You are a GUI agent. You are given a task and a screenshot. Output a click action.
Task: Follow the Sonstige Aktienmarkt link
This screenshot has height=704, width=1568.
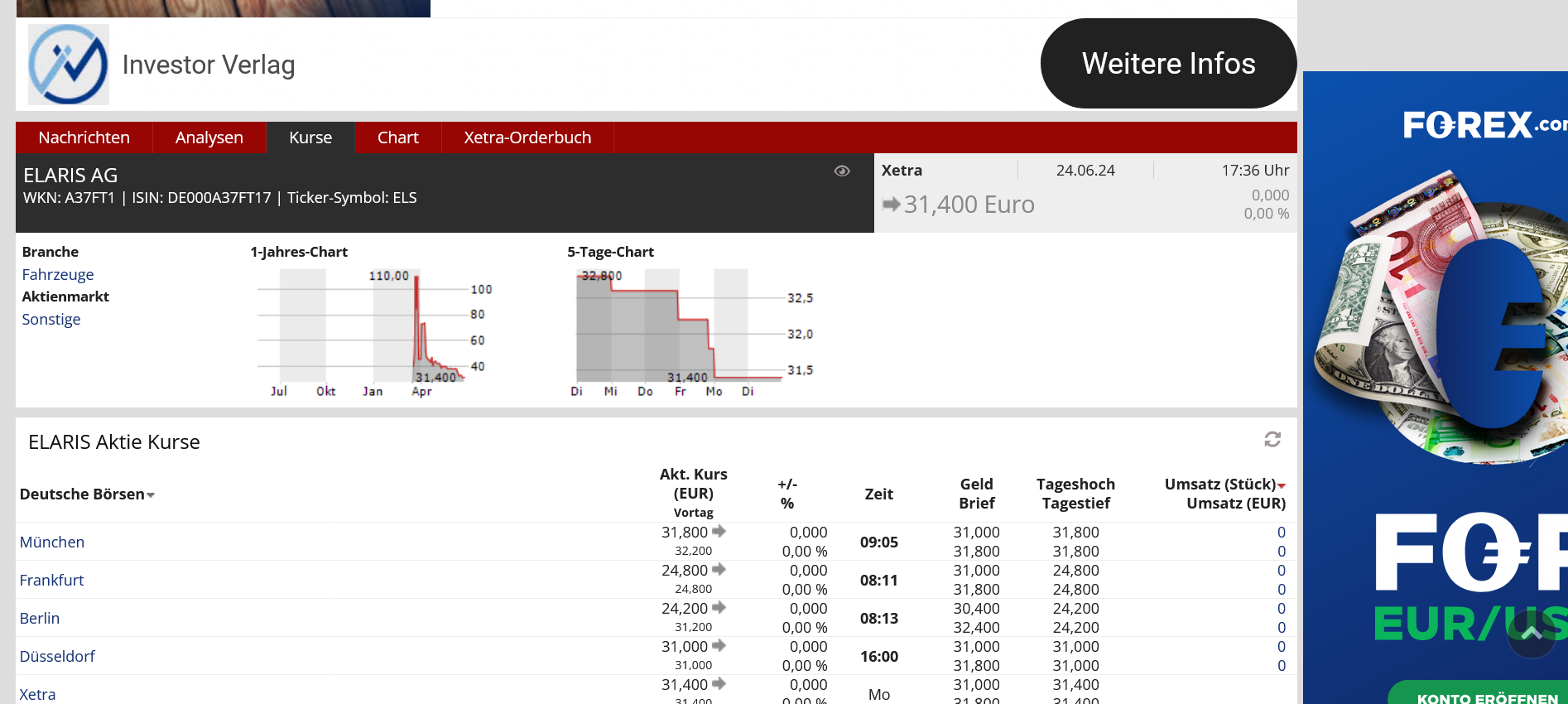tap(51, 319)
